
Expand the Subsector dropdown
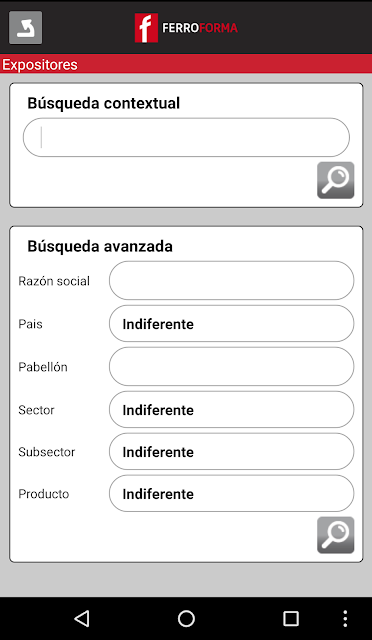pyautogui.click(x=232, y=451)
